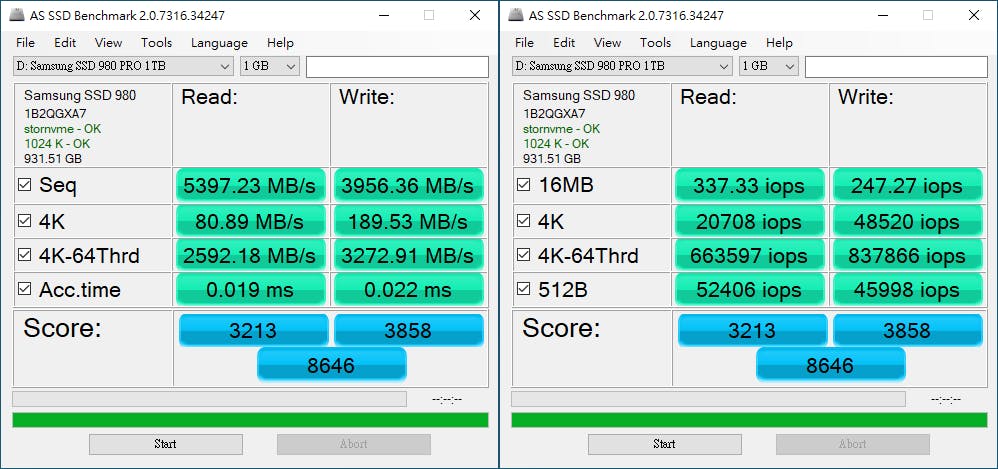Open View menu in left window
This screenshot has width=998, height=469.
[108, 43]
